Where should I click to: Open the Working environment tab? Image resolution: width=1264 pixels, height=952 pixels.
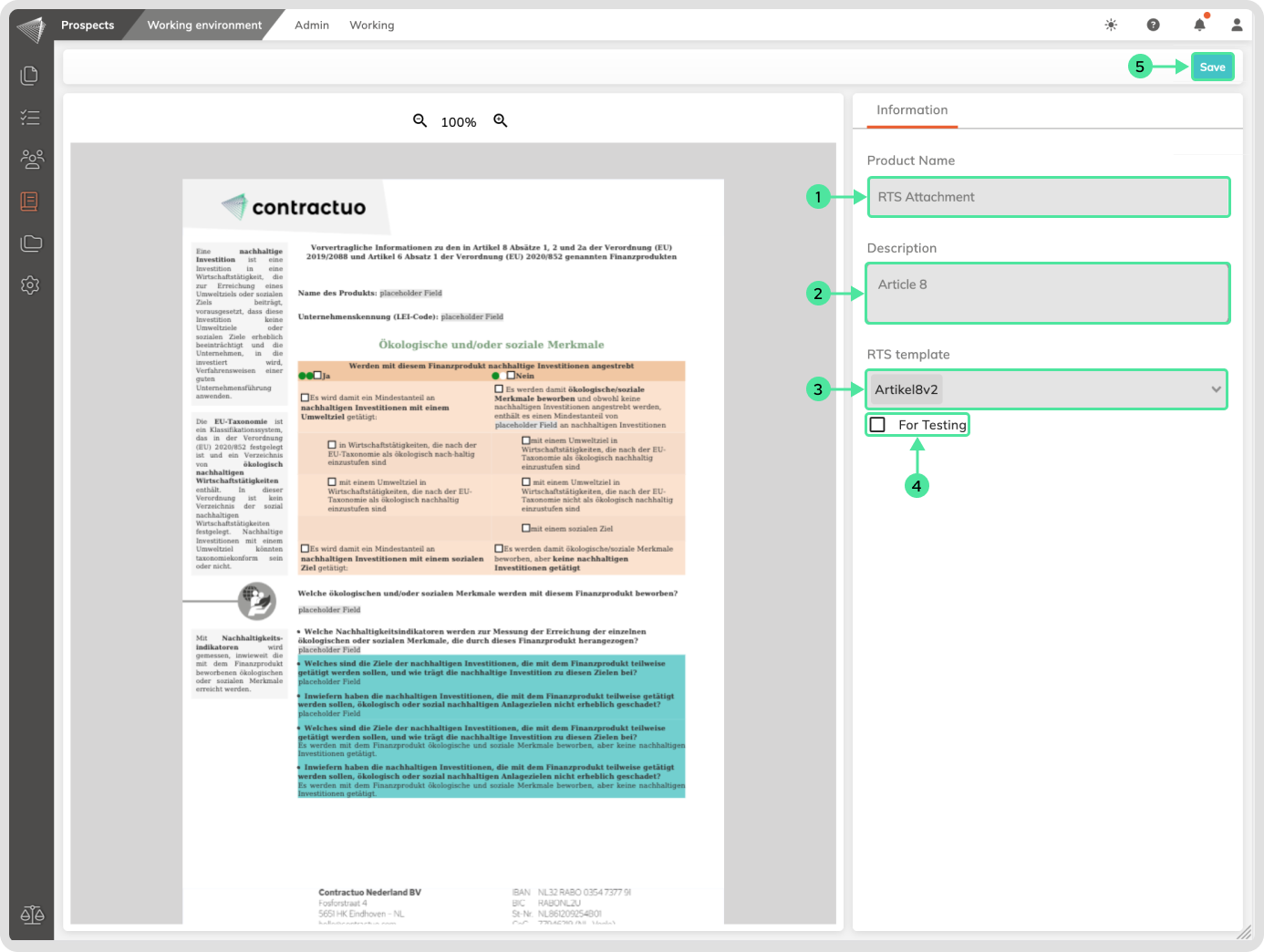204,26
